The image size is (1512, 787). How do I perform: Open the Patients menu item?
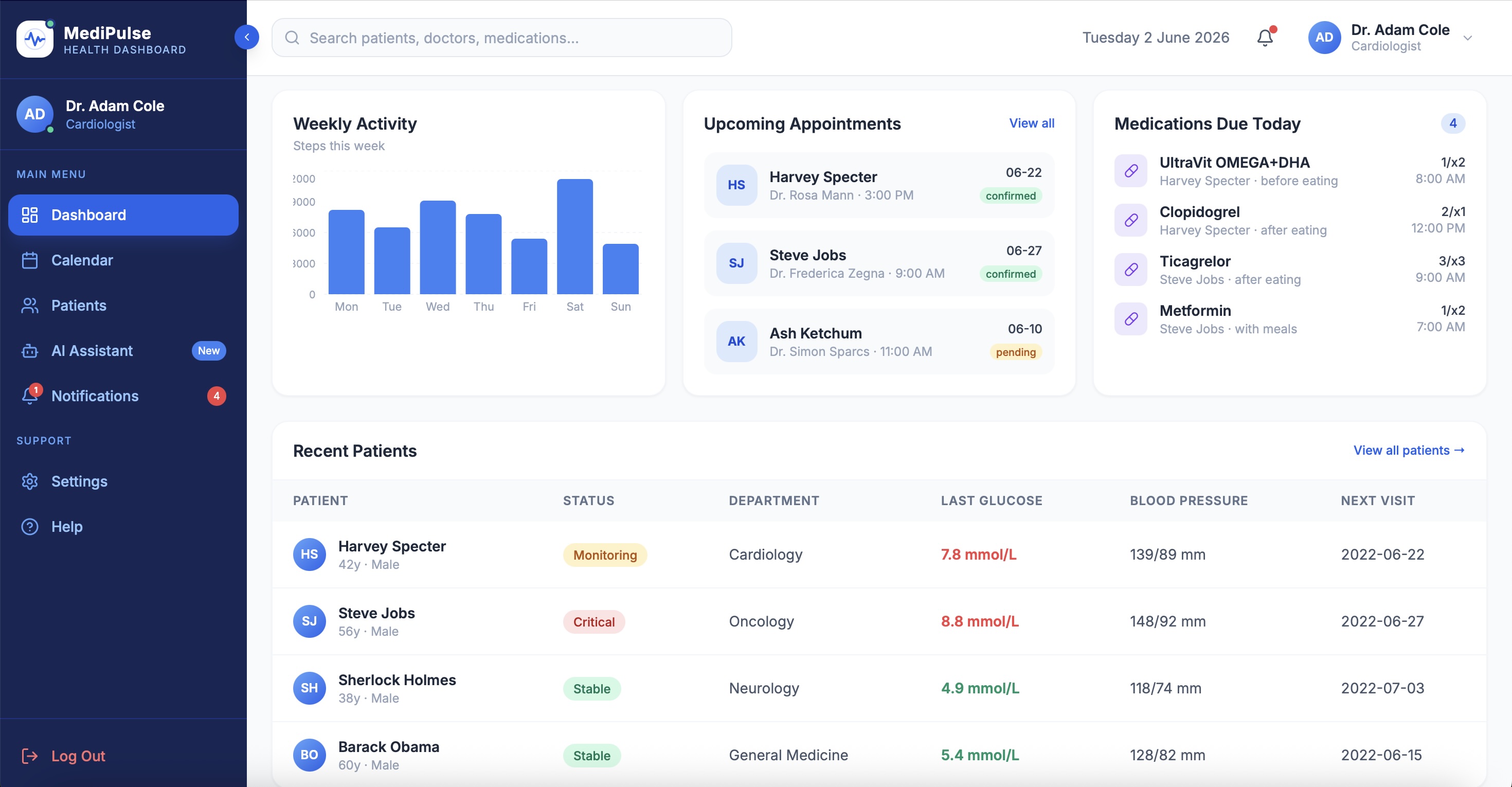tap(123, 305)
